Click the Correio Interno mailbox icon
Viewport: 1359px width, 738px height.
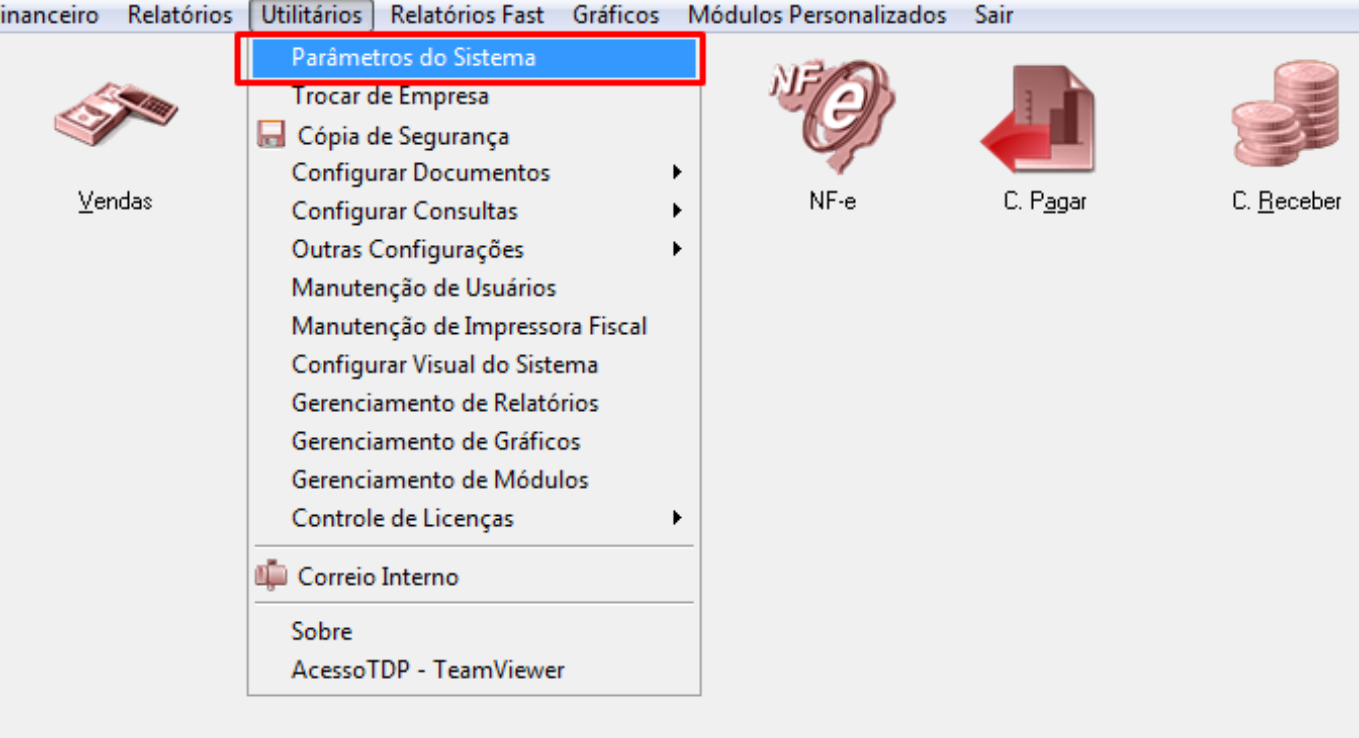[x=270, y=576]
